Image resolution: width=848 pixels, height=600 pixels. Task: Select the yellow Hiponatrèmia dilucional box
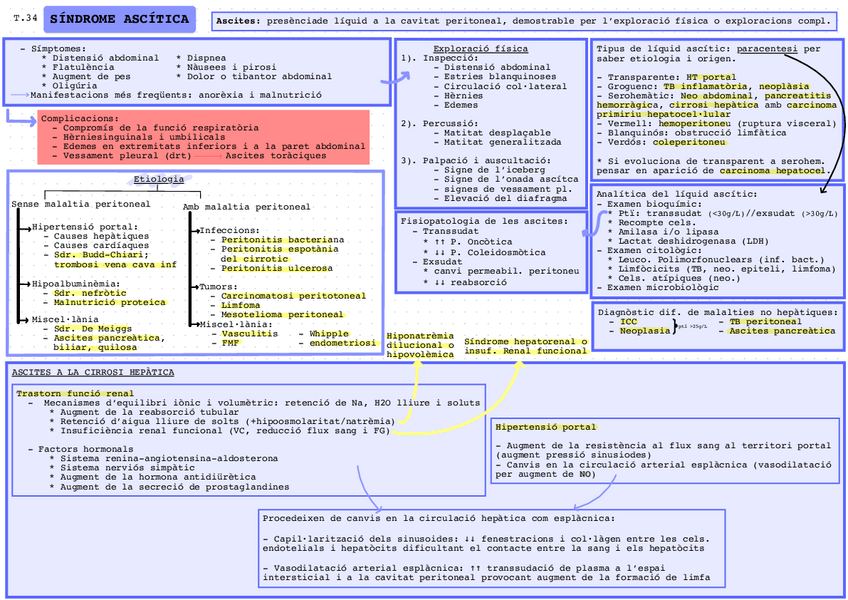[420, 345]
